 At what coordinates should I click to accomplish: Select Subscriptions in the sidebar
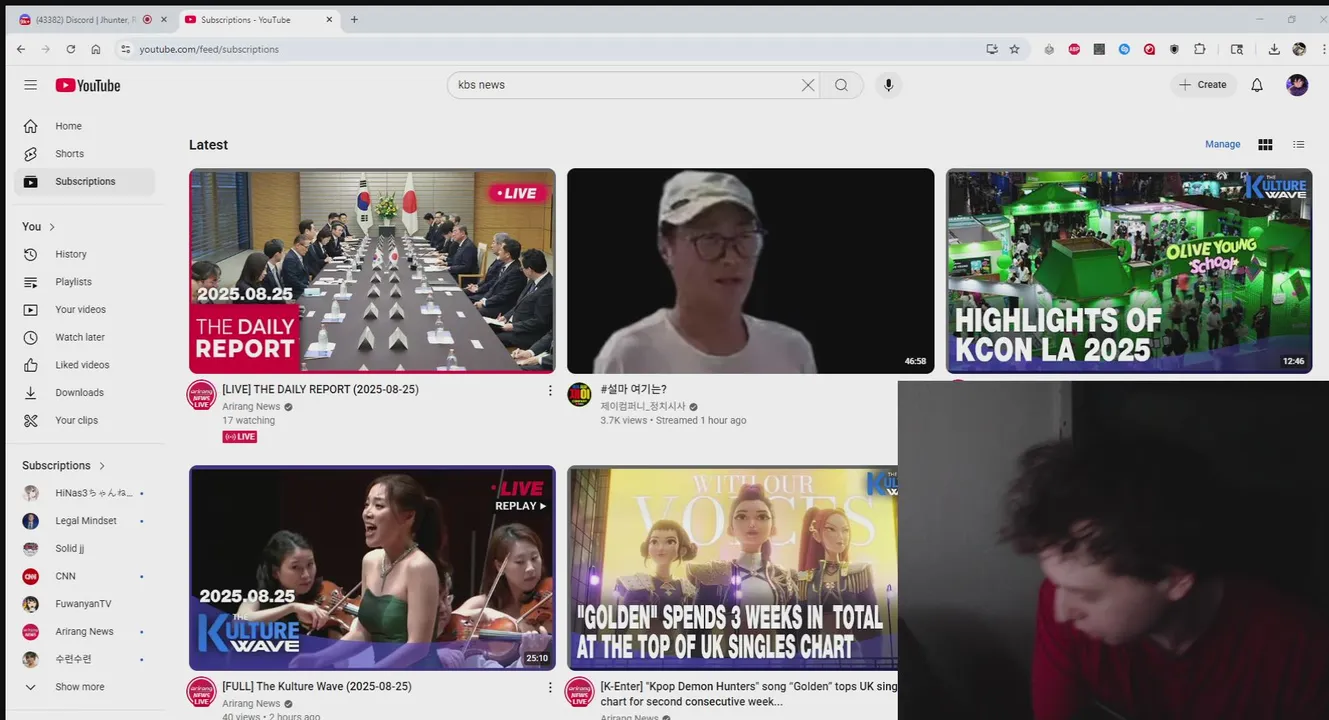(x=85, y=182)
